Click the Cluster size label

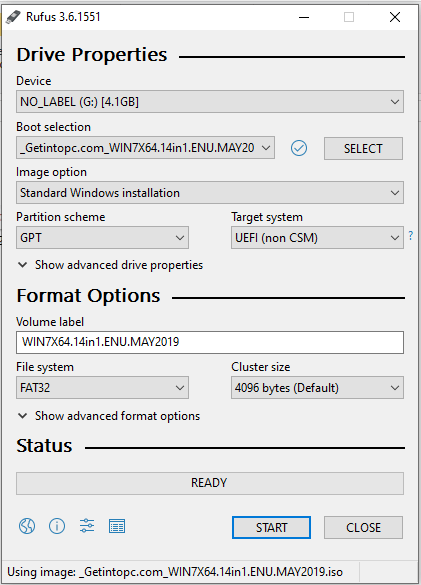pos(261,367)
